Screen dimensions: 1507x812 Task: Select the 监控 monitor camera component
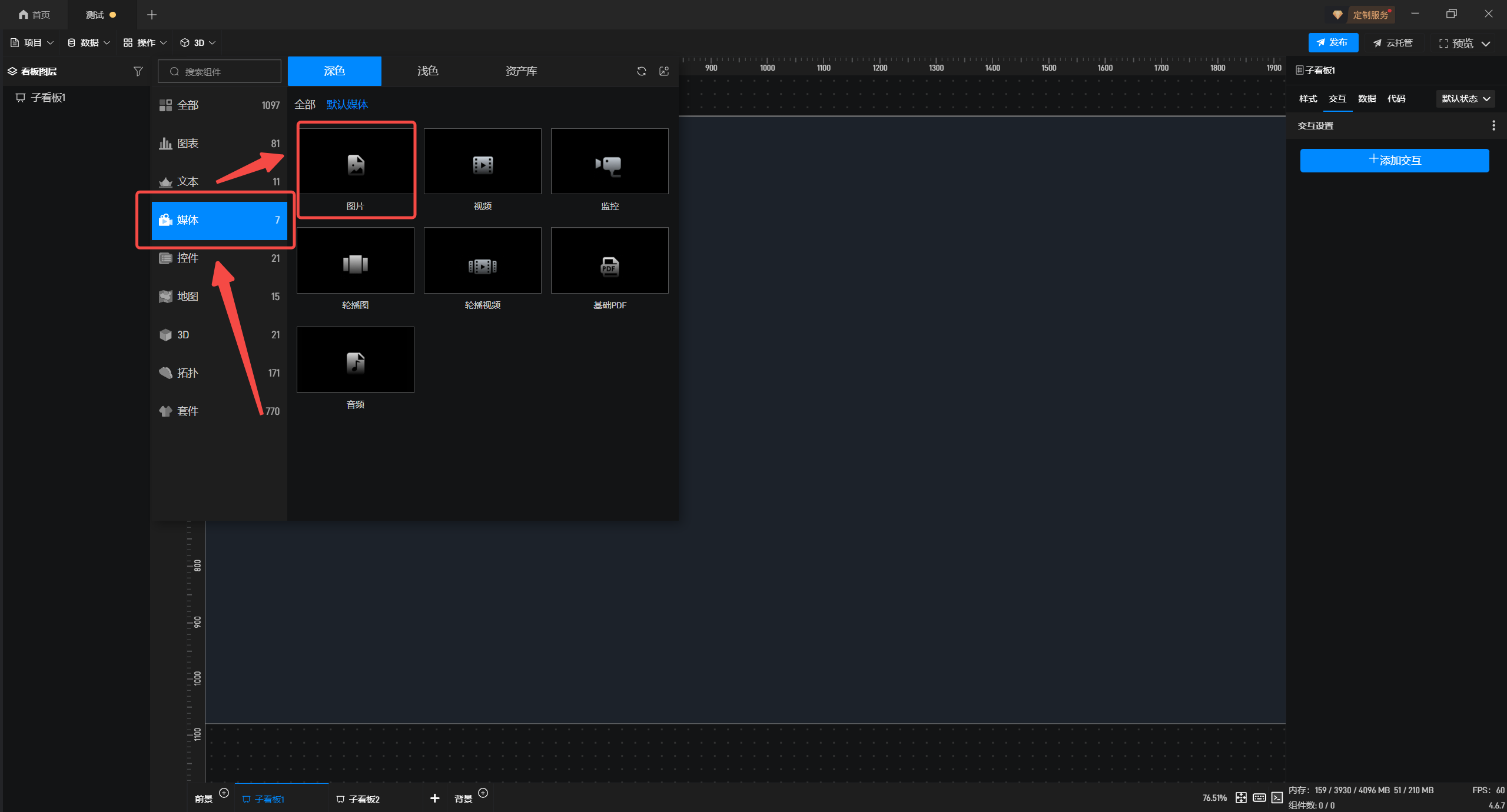click(x=609, y=162)
